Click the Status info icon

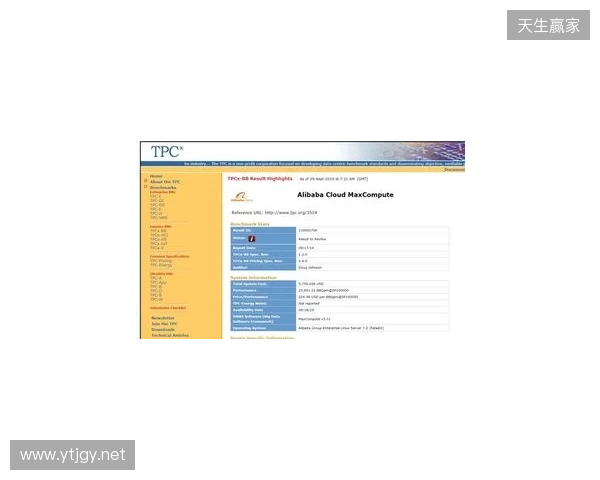click(251, 239)
